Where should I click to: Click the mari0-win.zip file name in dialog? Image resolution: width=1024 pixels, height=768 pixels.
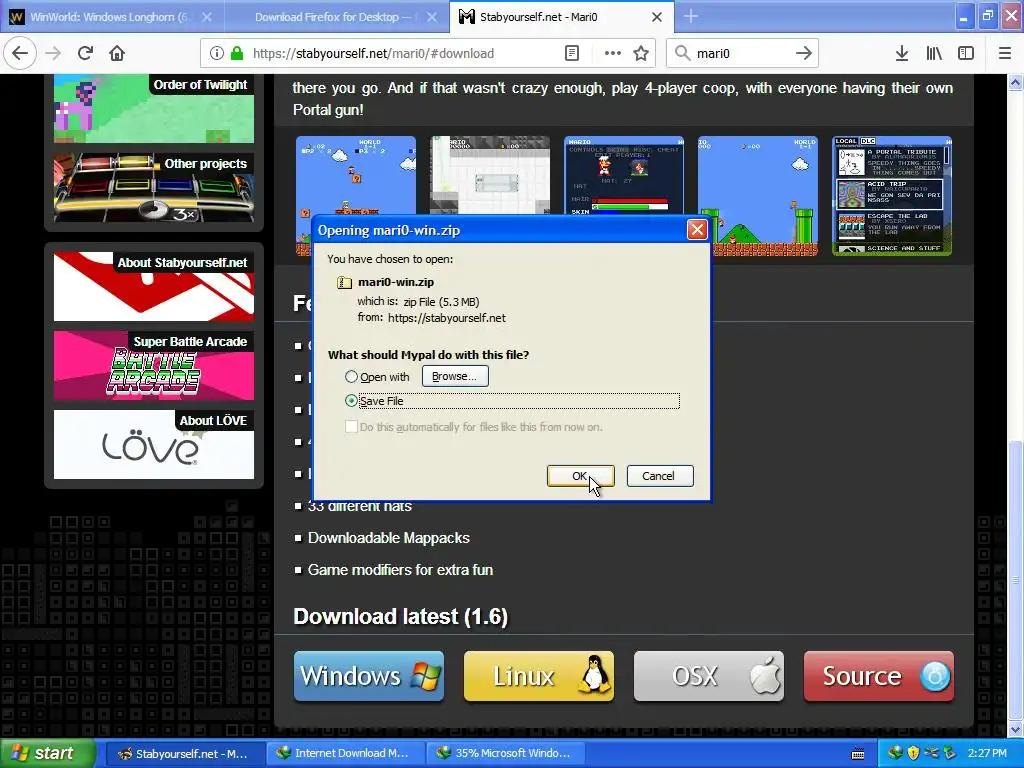pos(396,282)
